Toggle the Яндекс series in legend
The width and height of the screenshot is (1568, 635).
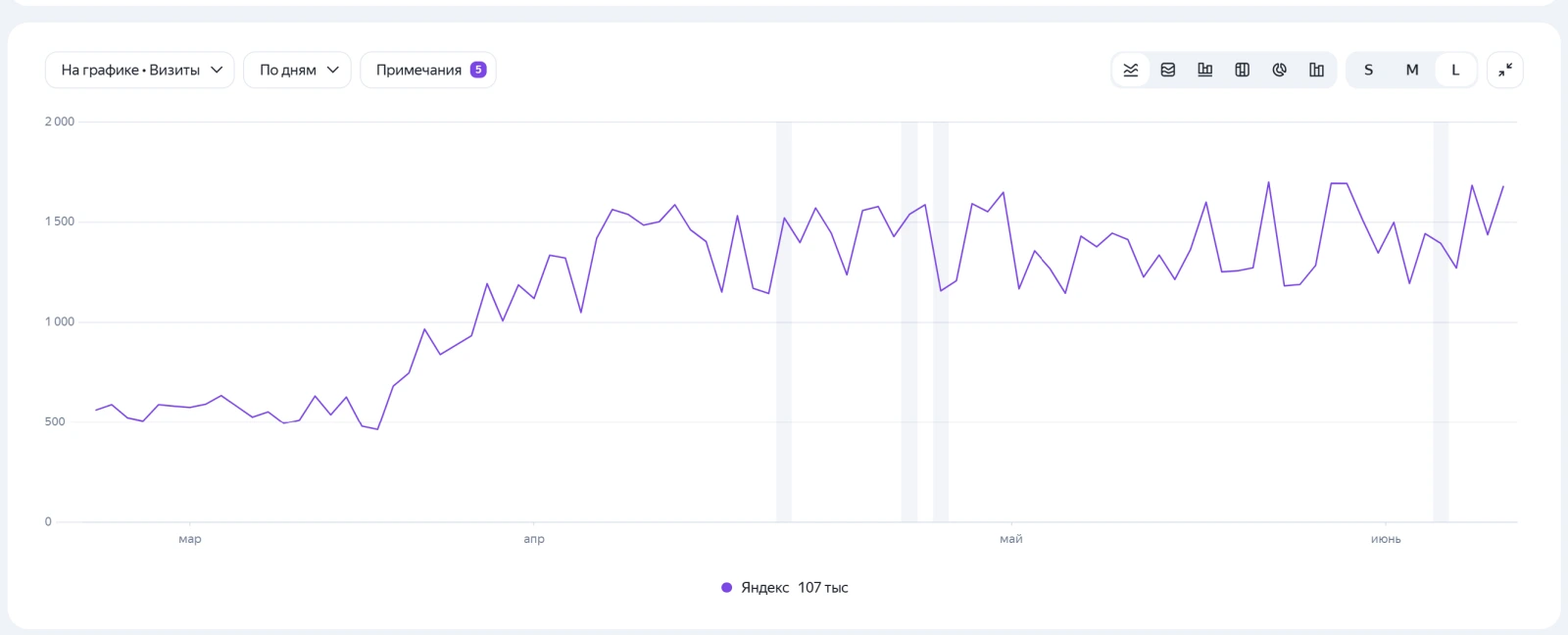tap(784, 588)
